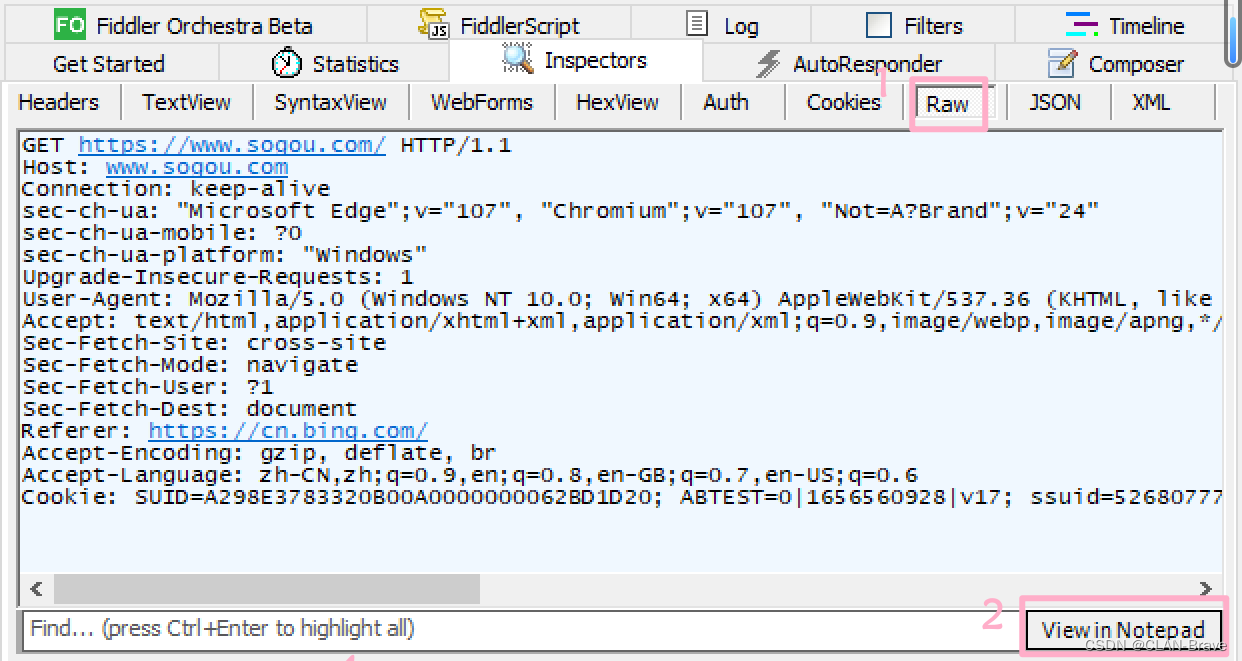Switch to the FiddlerScript tab
Viewport: 1242px width, 661px height.
tap(502, 25)
